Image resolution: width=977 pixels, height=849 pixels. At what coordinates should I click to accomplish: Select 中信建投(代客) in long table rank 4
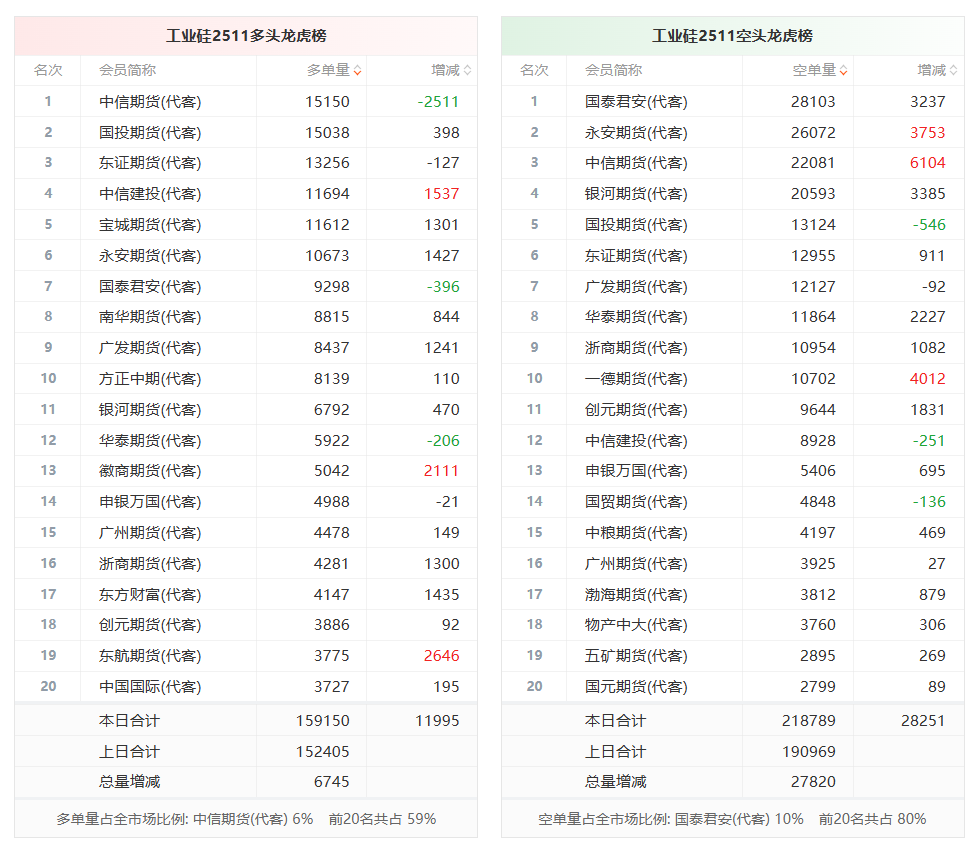[x=150, y=194]
